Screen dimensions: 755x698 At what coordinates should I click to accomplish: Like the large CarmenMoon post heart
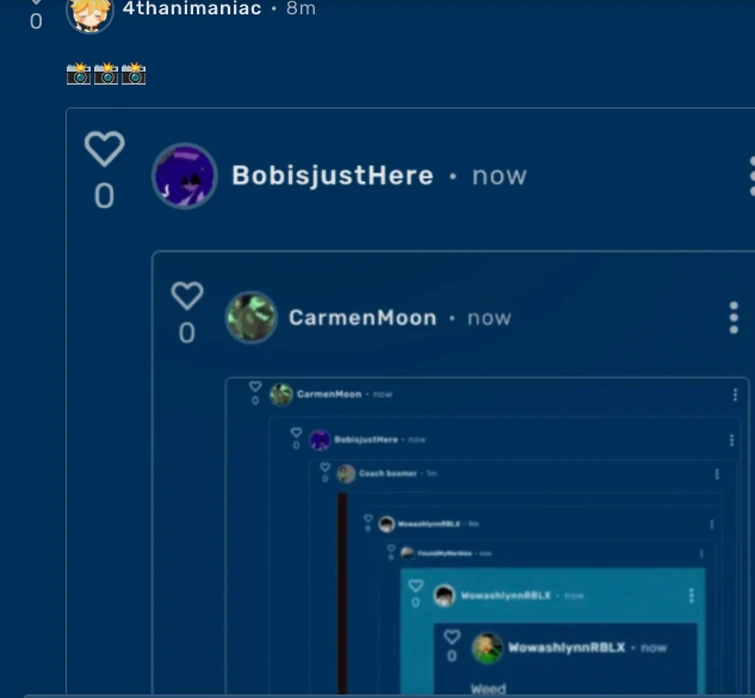187,295
